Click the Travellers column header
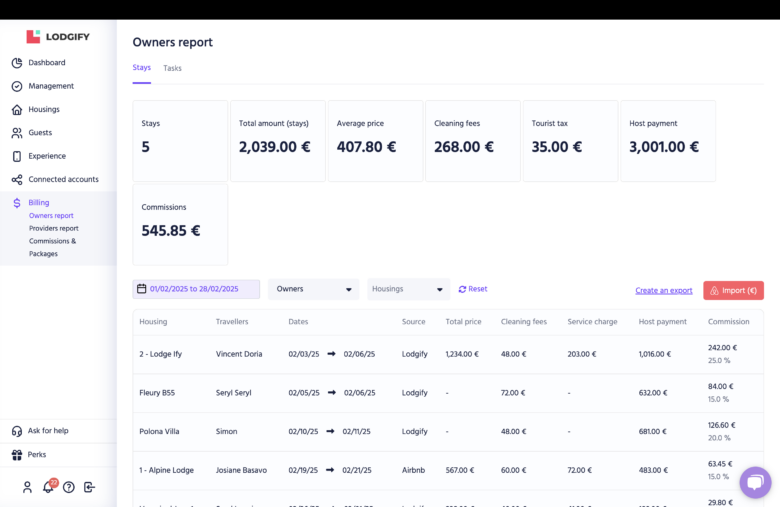 pyautogui.click(x=232, y=322)
